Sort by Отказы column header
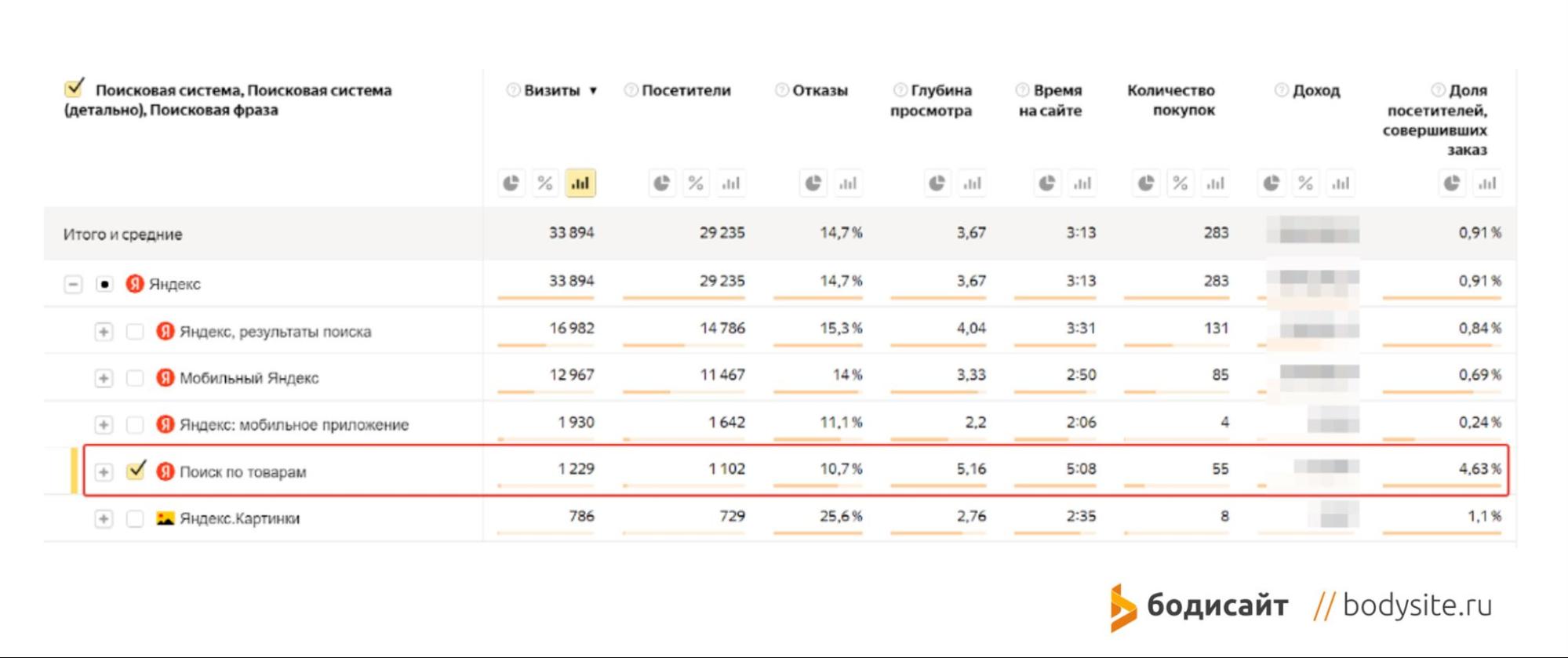Image resolution: width=1568 pixels, height=658 pixels. pos(820,90)
